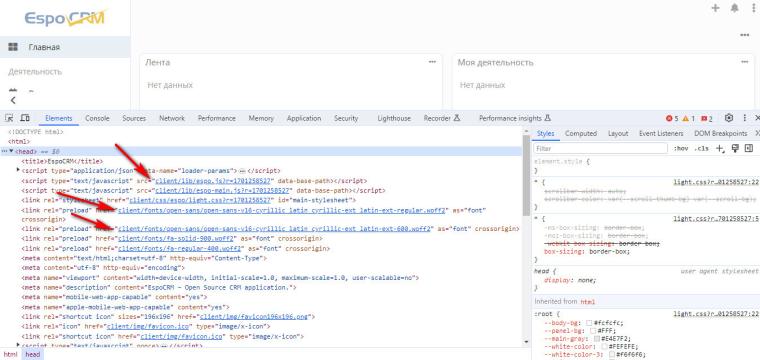Screen dimensions: 760x360
Task: Open the notifications bell icon
Action: point(735,8)
